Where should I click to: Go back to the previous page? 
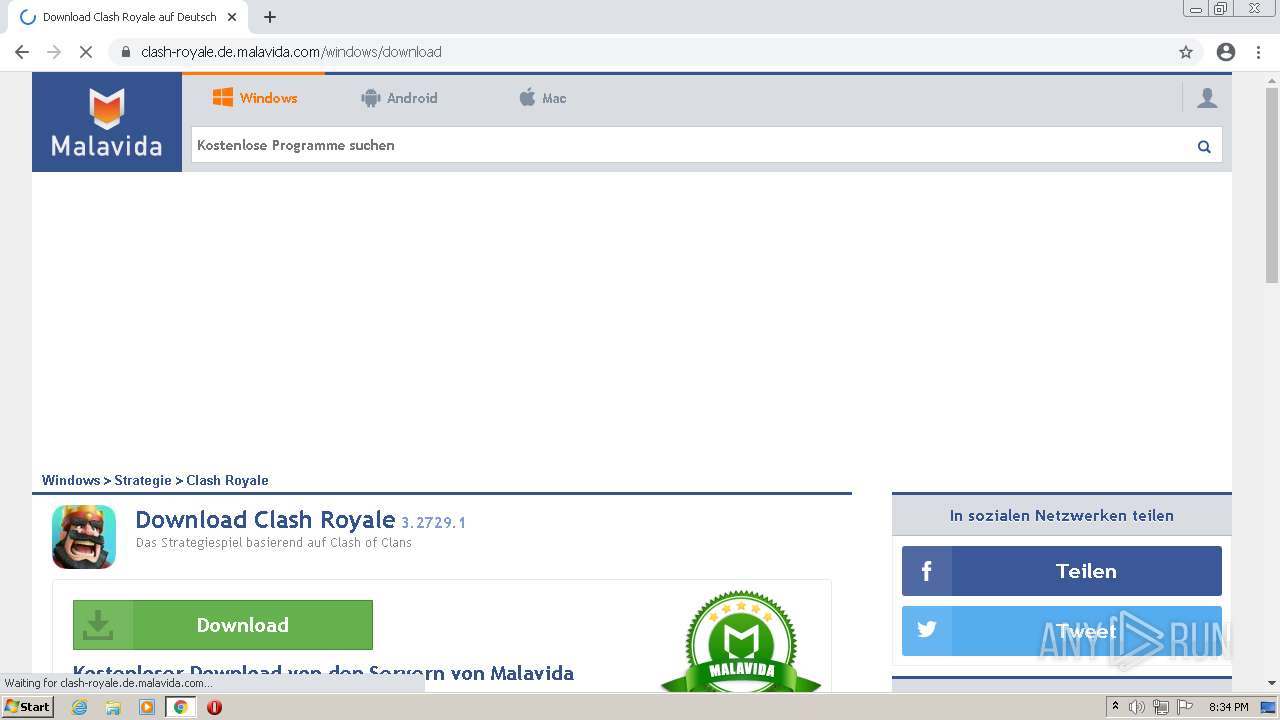pyautogui.click(x=22, y=52)
